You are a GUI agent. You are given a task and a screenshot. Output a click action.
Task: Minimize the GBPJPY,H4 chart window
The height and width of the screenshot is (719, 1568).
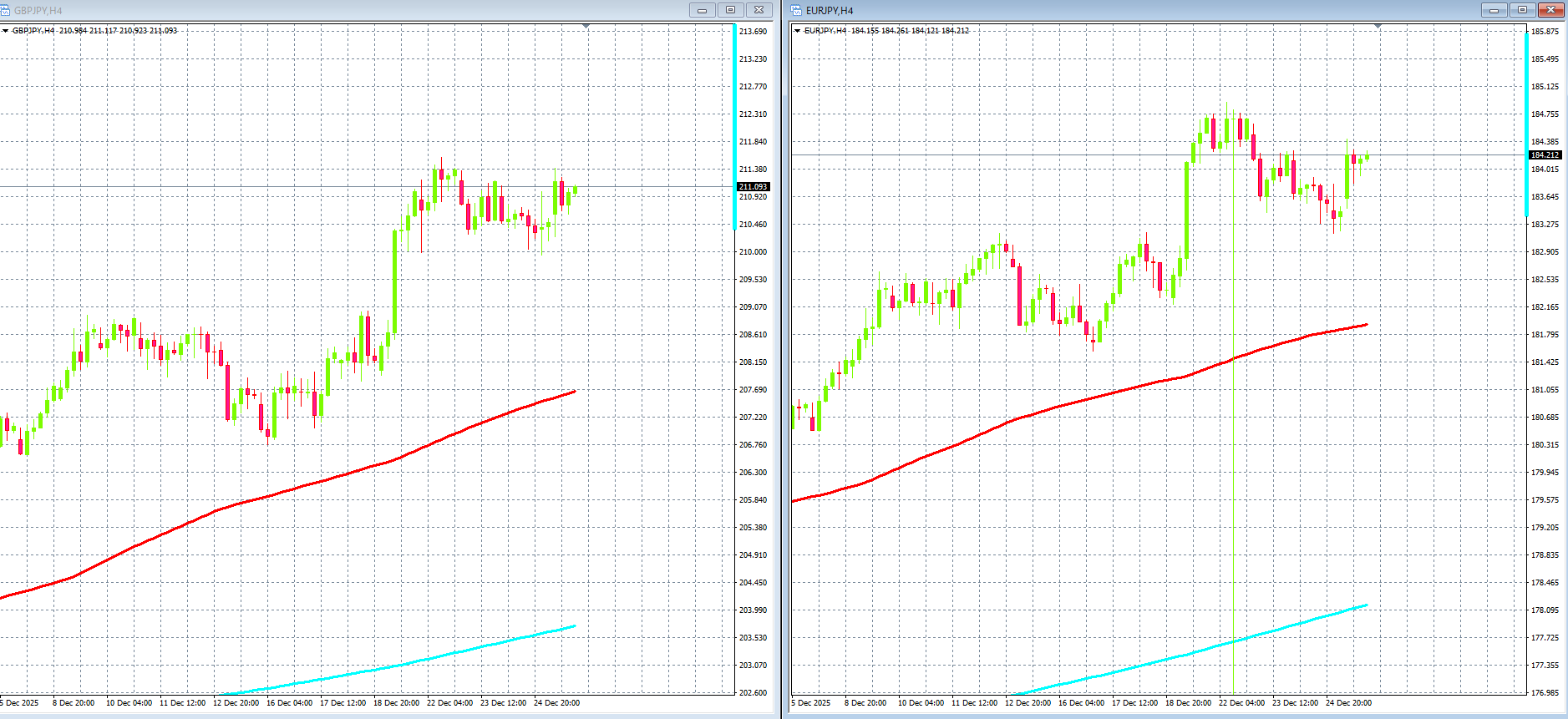coord(702,10)
